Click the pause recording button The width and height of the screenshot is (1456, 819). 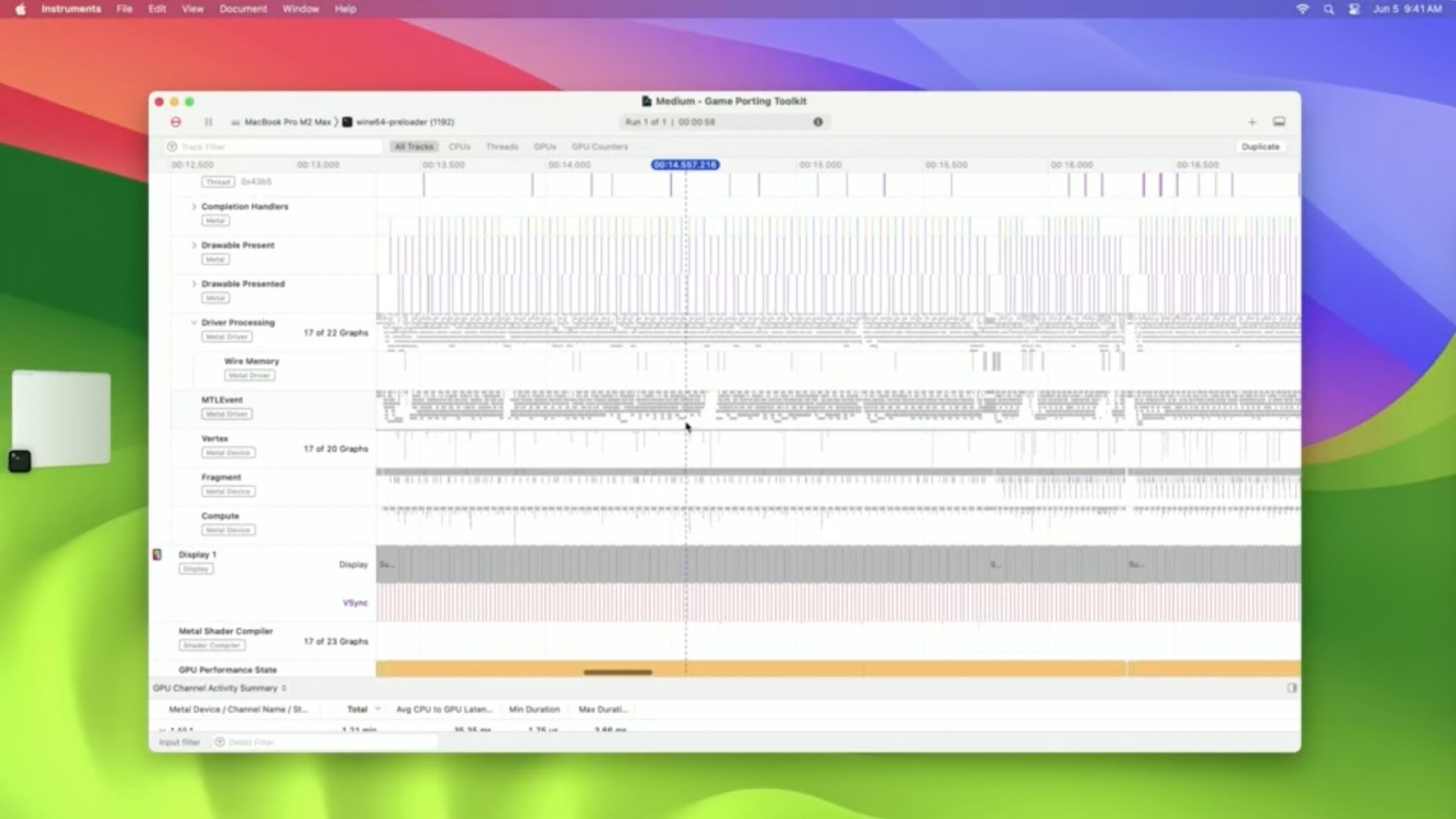[x=208, y=122]
